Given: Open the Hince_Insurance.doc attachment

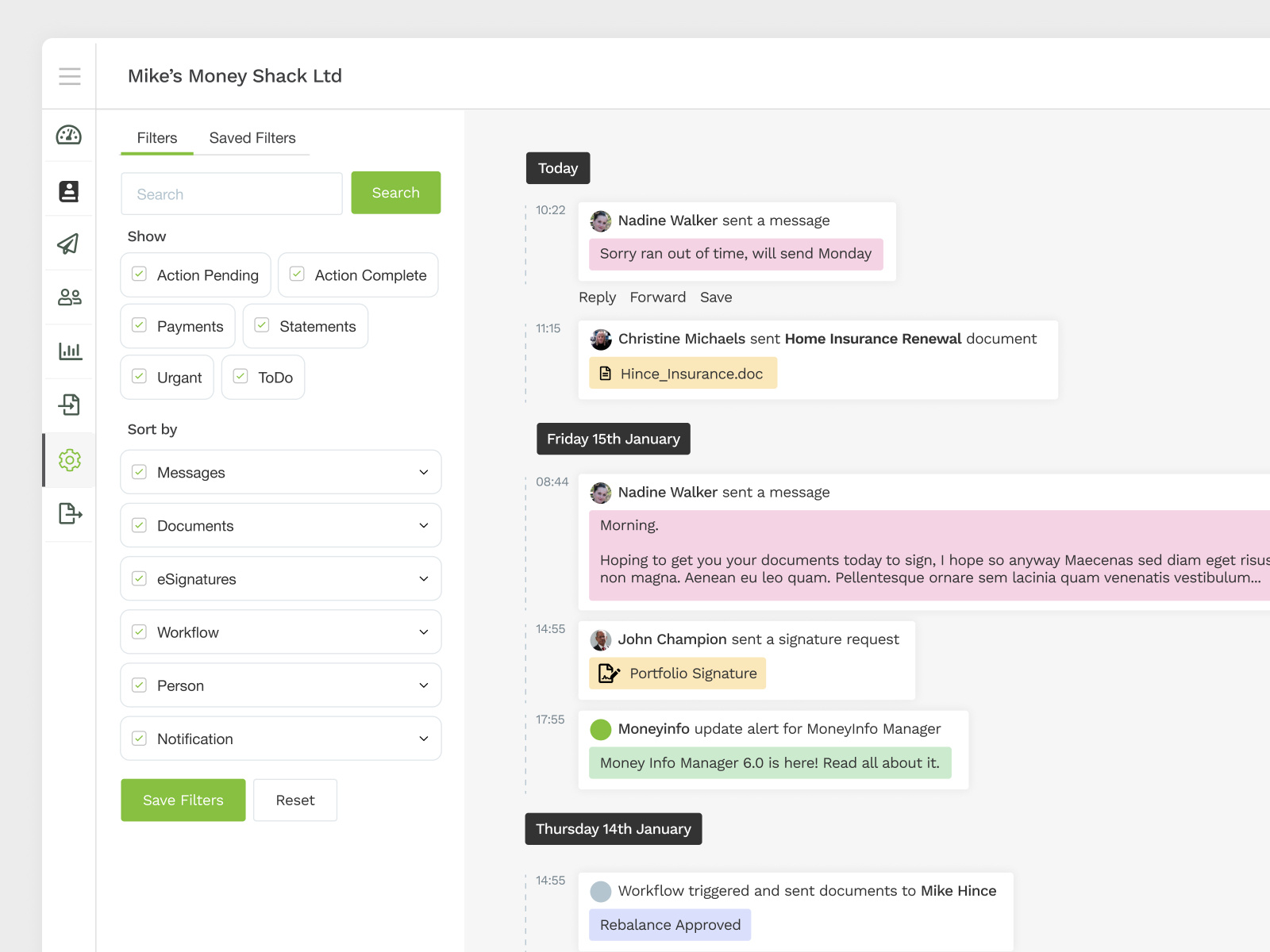Looking at the screenshot, I should click(683, 373).
